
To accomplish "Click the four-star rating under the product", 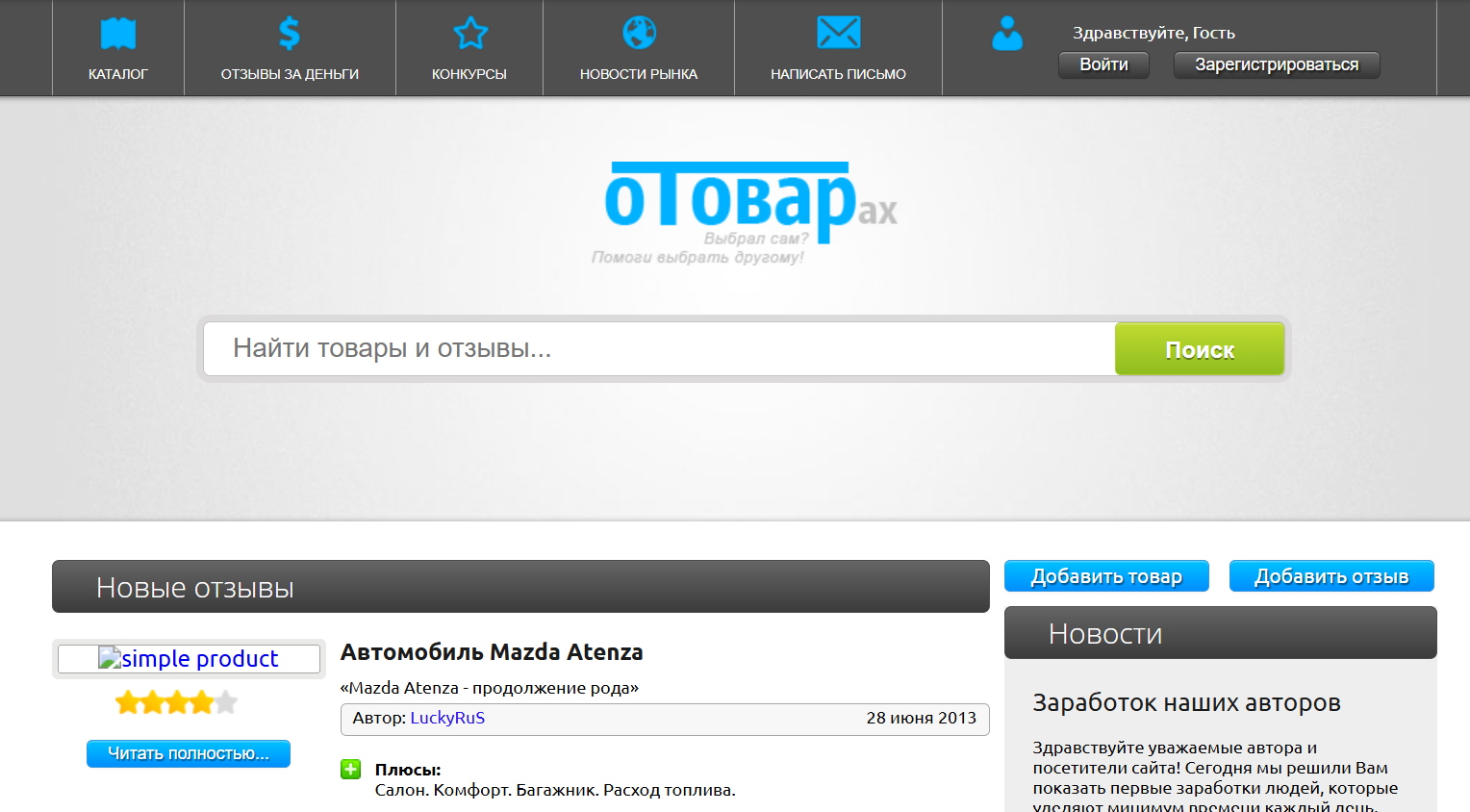I will pos(176,702).
